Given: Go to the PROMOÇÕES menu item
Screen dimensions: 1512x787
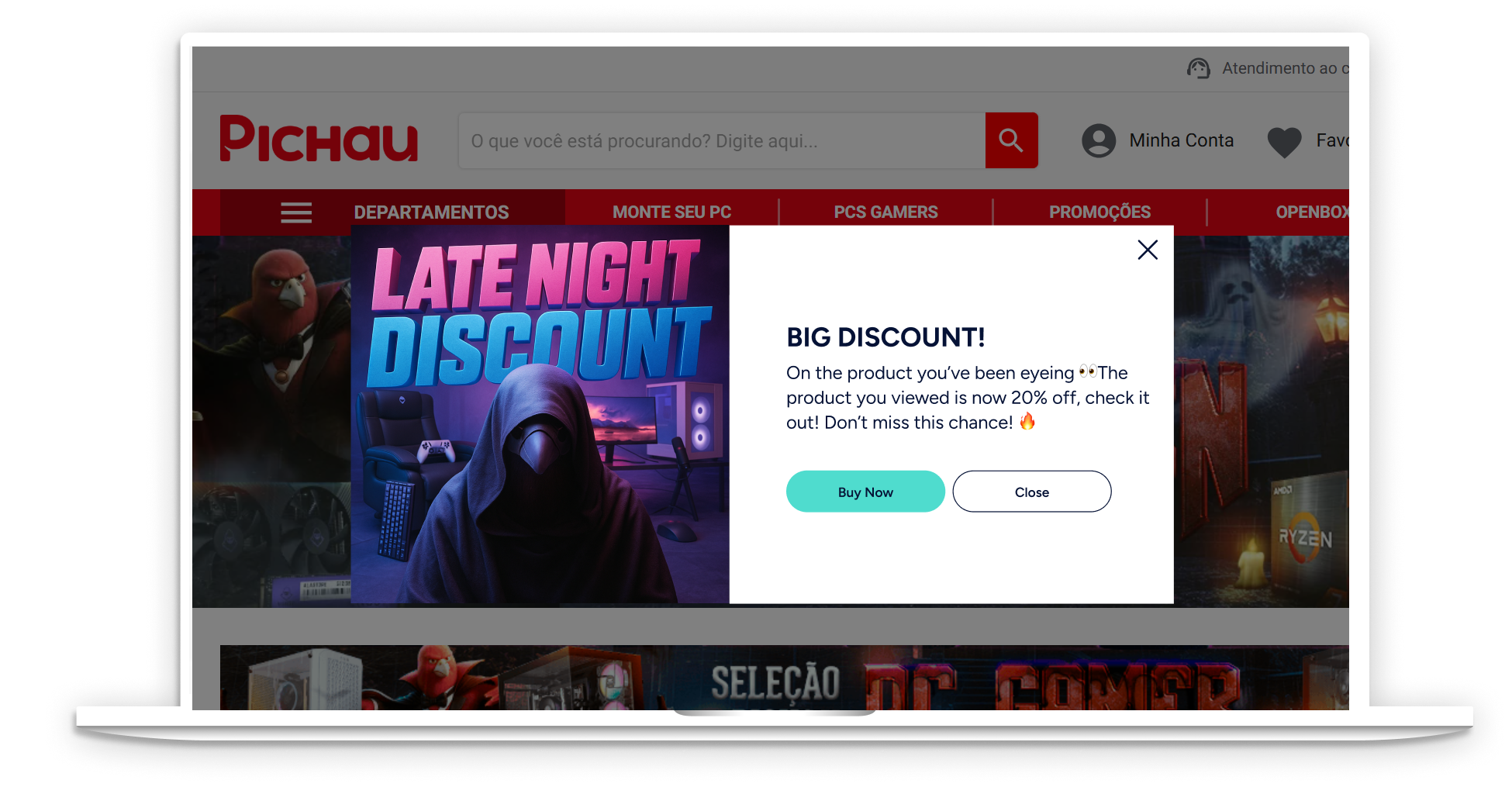Looking at the screenshot, I should (1099, 212).
